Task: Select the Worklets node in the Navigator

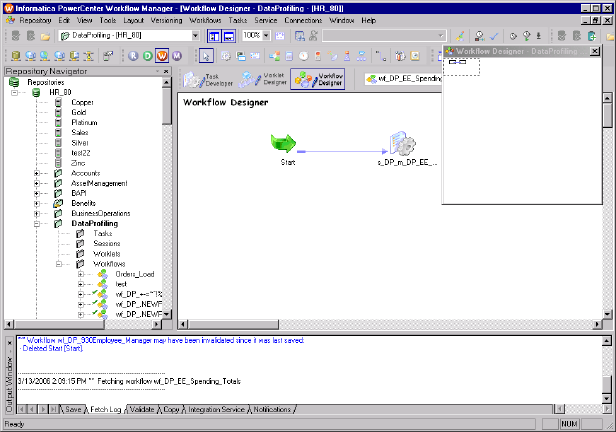Action: point(106,254)
